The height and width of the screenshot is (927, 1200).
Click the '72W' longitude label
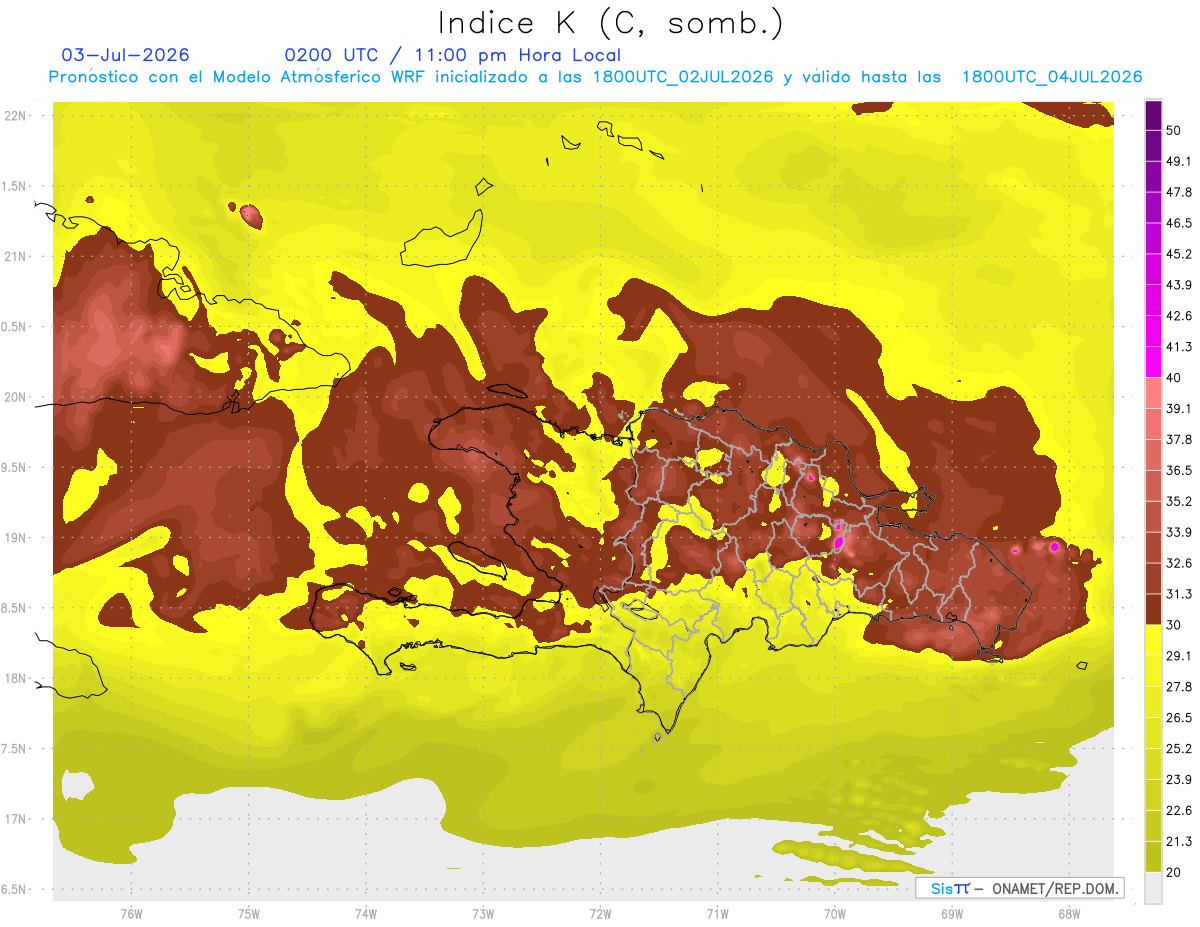pyautogui.click(x=600, y=914)
